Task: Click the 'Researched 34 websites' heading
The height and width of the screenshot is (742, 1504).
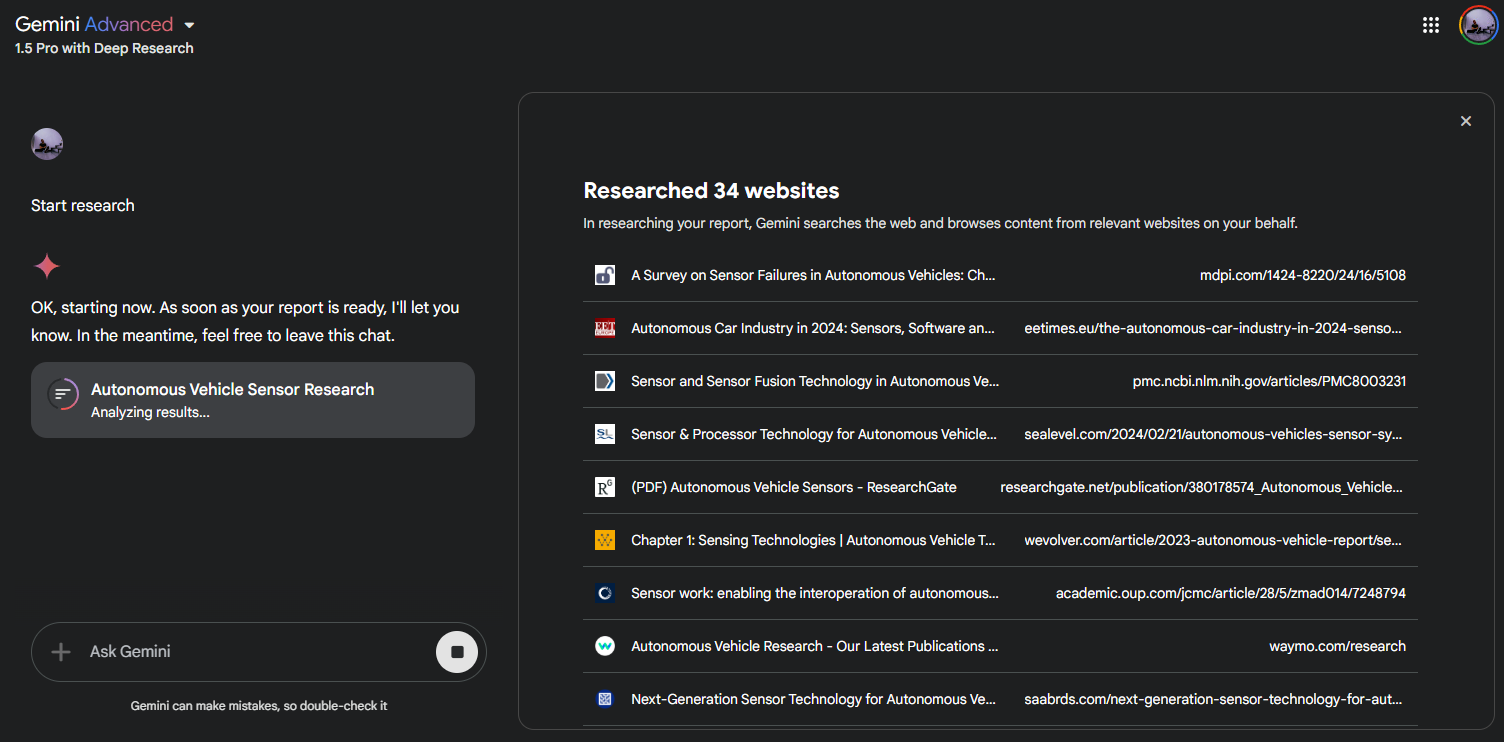Action: 711,191
